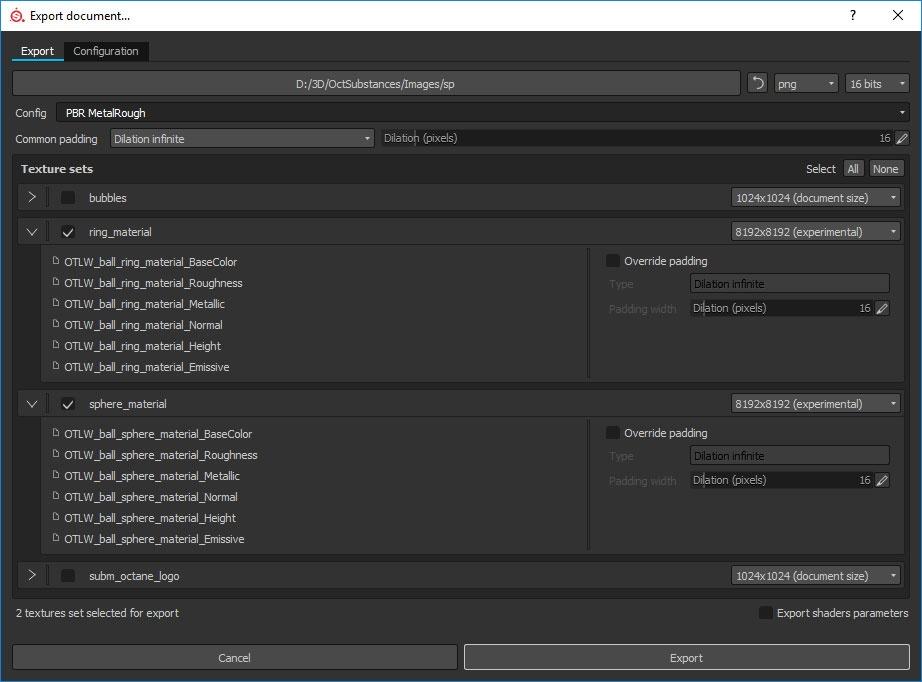Open sphere_material 8192x8192 size dropdown

816,404
